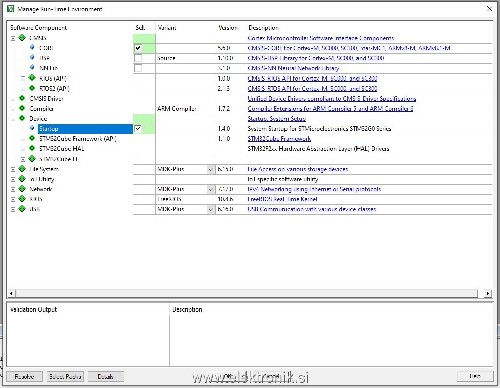Image resolution: width=500 pixels, height=388 pixels.
Task: Uncheck the Device Startup checkbox
Action: click(138, 129)
